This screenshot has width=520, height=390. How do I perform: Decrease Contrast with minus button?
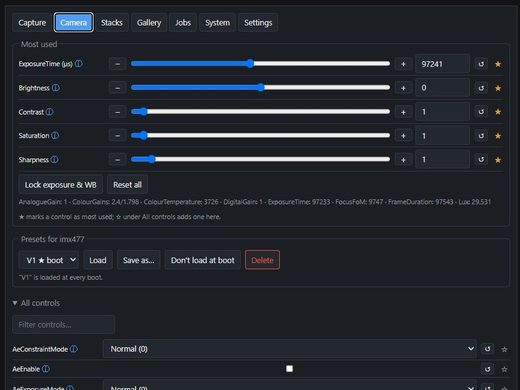coord(117,112)
